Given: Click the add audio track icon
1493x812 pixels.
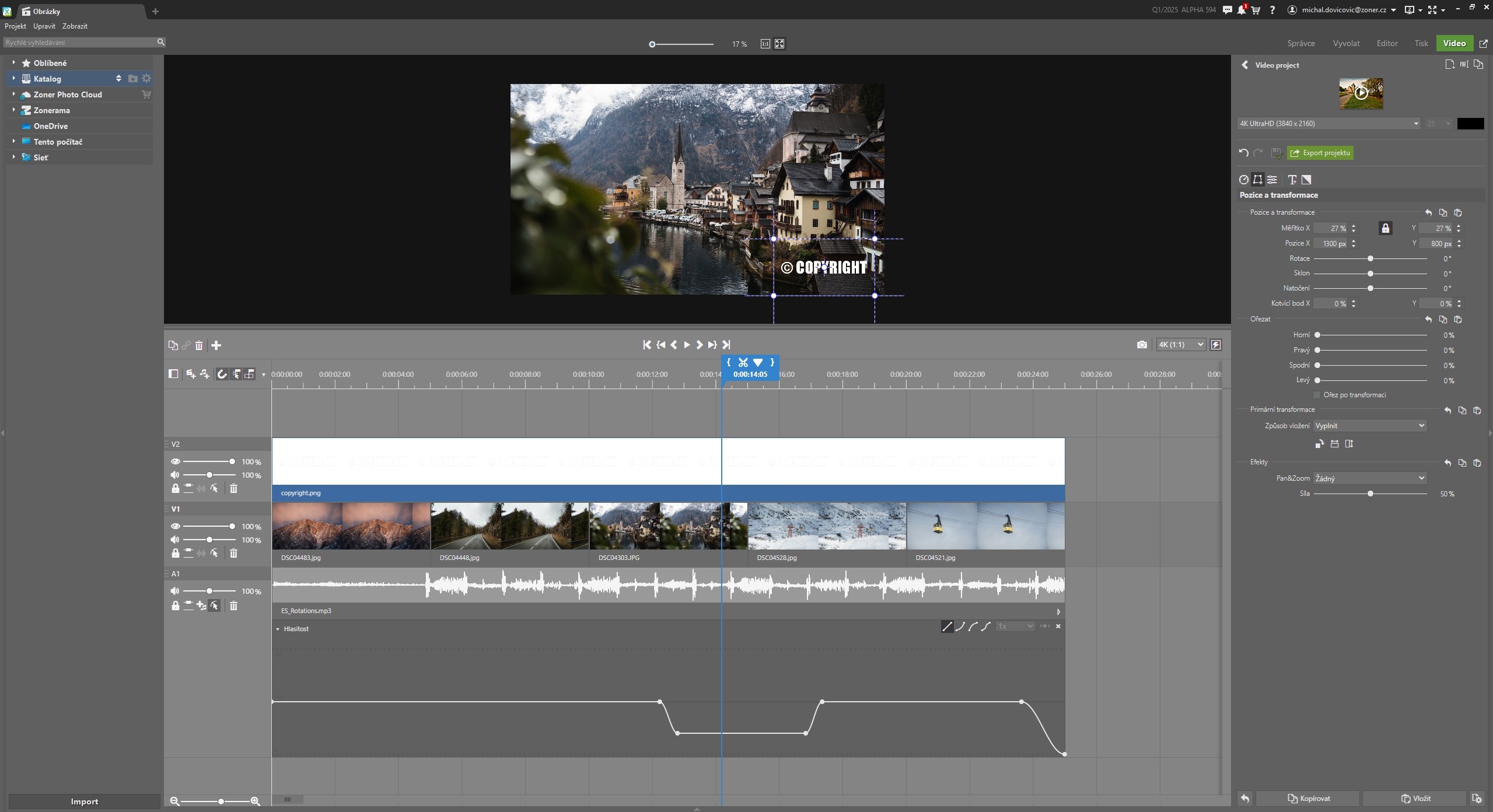Looking at the screenshot, I should pyautogui.click(x=205, y=374).
